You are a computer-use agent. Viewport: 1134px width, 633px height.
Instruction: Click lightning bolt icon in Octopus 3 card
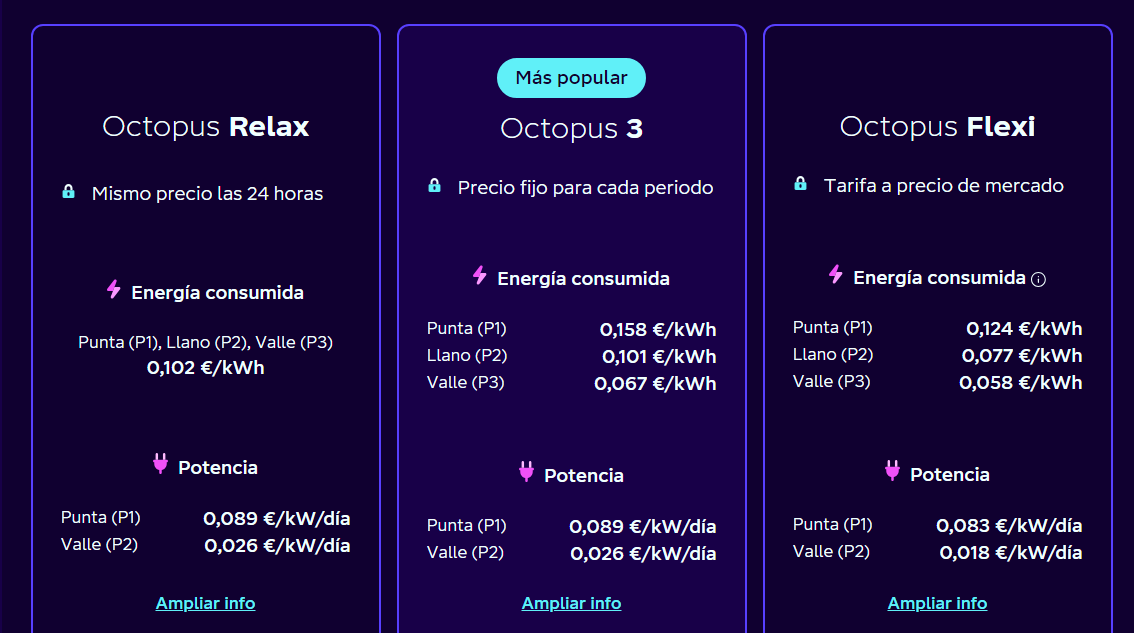click(479, 276)
